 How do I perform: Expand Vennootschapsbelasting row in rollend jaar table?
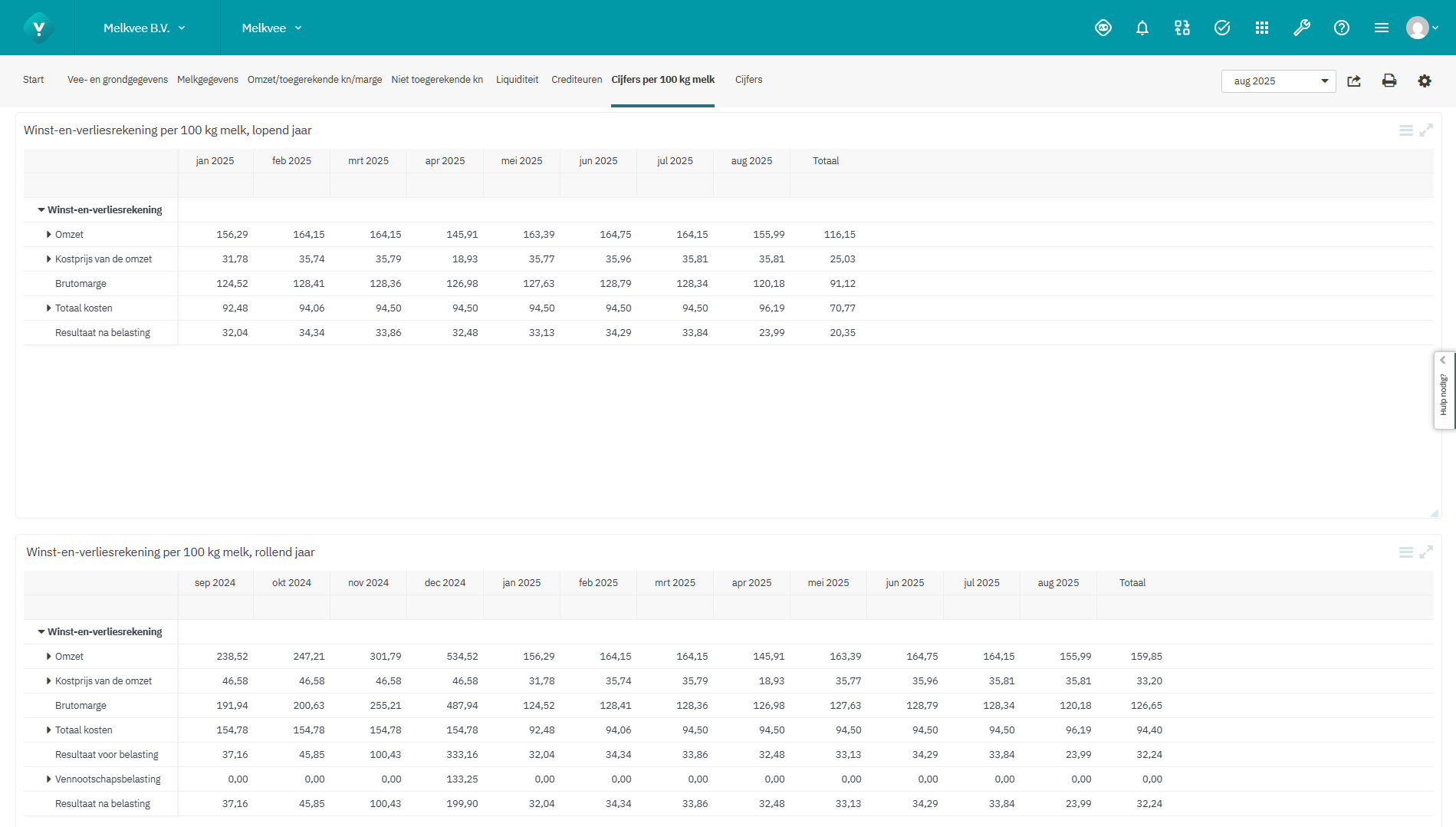(x=49, y=779)
